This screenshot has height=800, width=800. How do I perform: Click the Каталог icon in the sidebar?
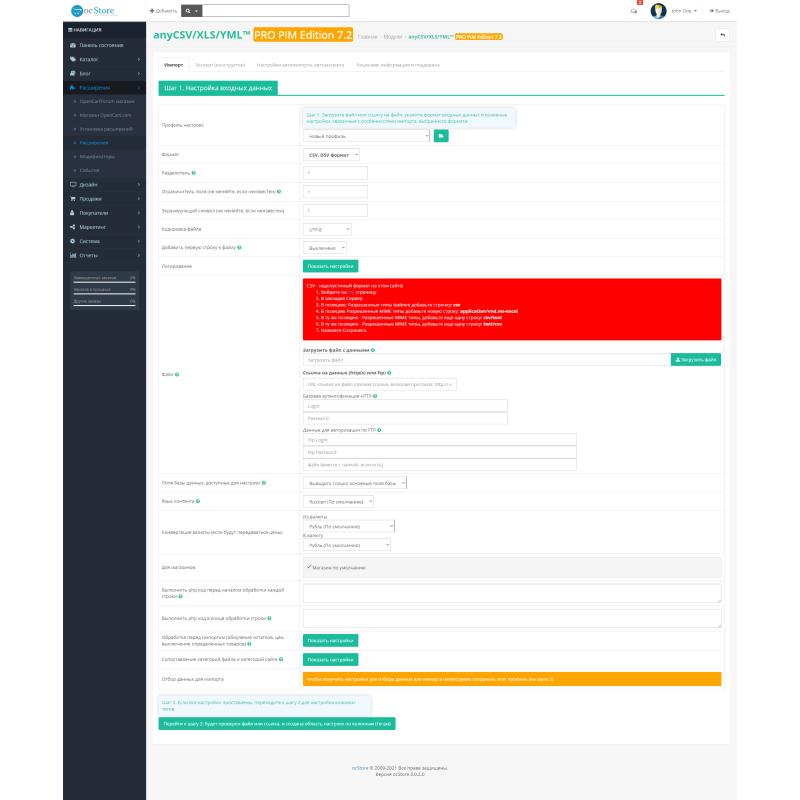[72, 61]
